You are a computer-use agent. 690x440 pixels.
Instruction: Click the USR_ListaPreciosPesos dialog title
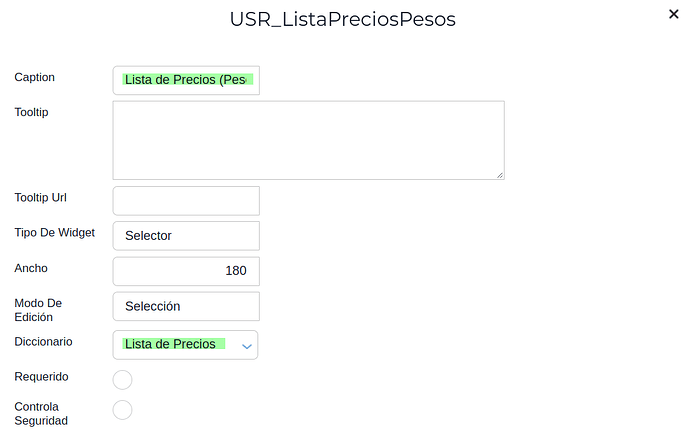pyautogui.click(x=343, y=19)
